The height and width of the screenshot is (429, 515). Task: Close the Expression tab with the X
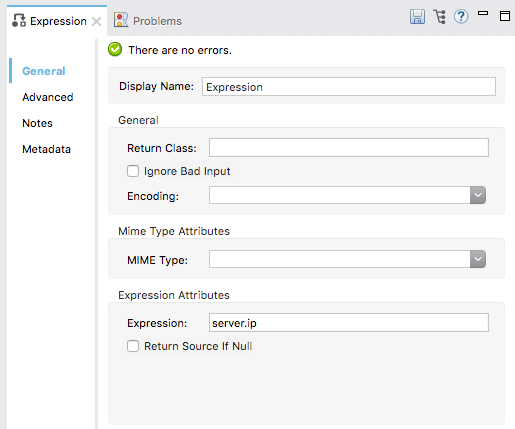[x=96, y=22]
